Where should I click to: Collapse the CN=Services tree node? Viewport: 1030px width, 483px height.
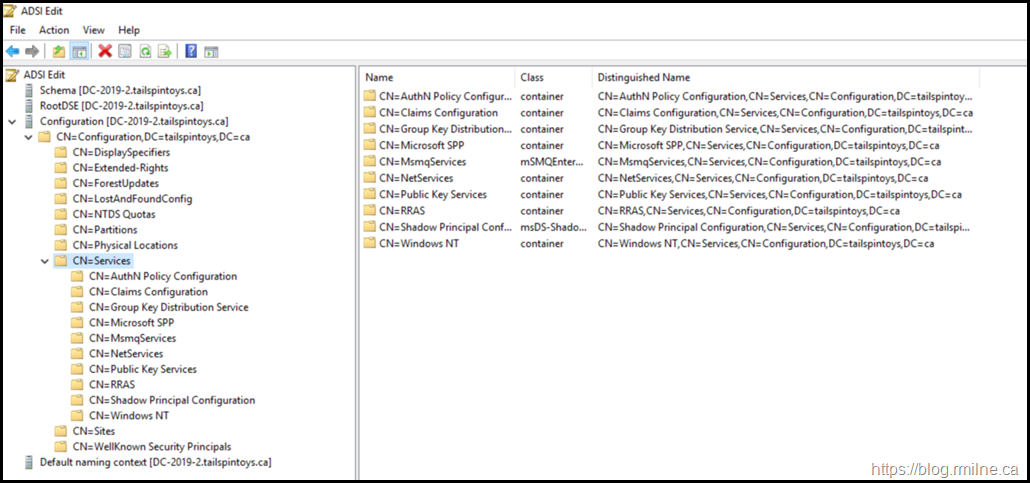pyautogui.click(x=44, y=261)
